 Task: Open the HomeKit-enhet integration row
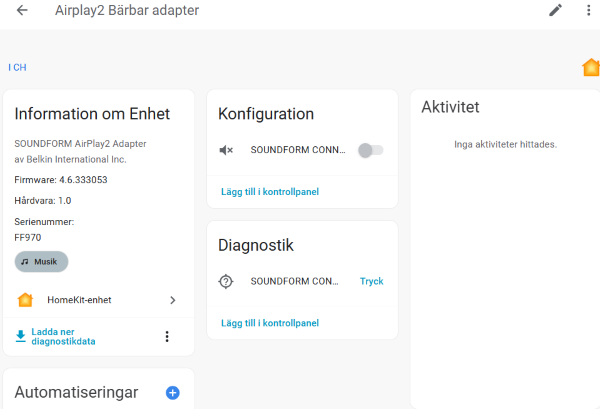(x=98, y=300)
